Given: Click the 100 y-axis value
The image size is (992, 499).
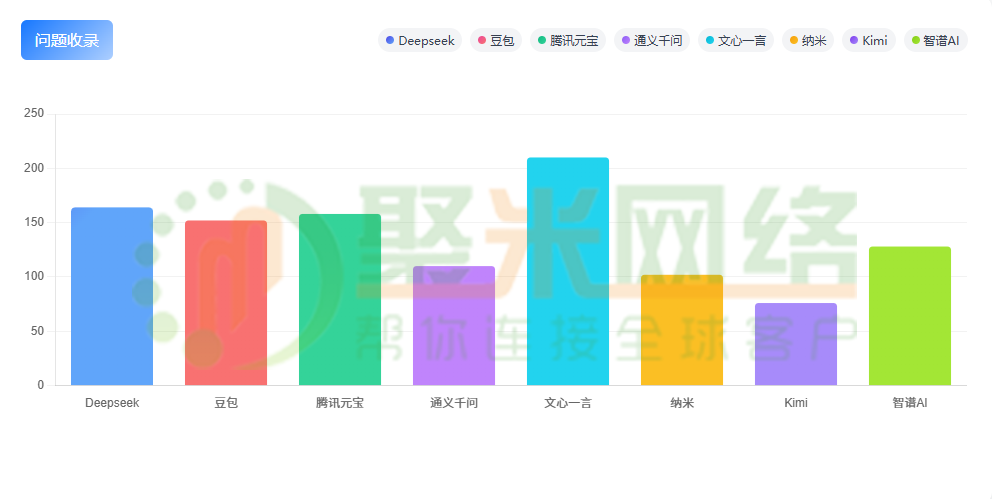Looking at the screenshot, I should 34,276.
